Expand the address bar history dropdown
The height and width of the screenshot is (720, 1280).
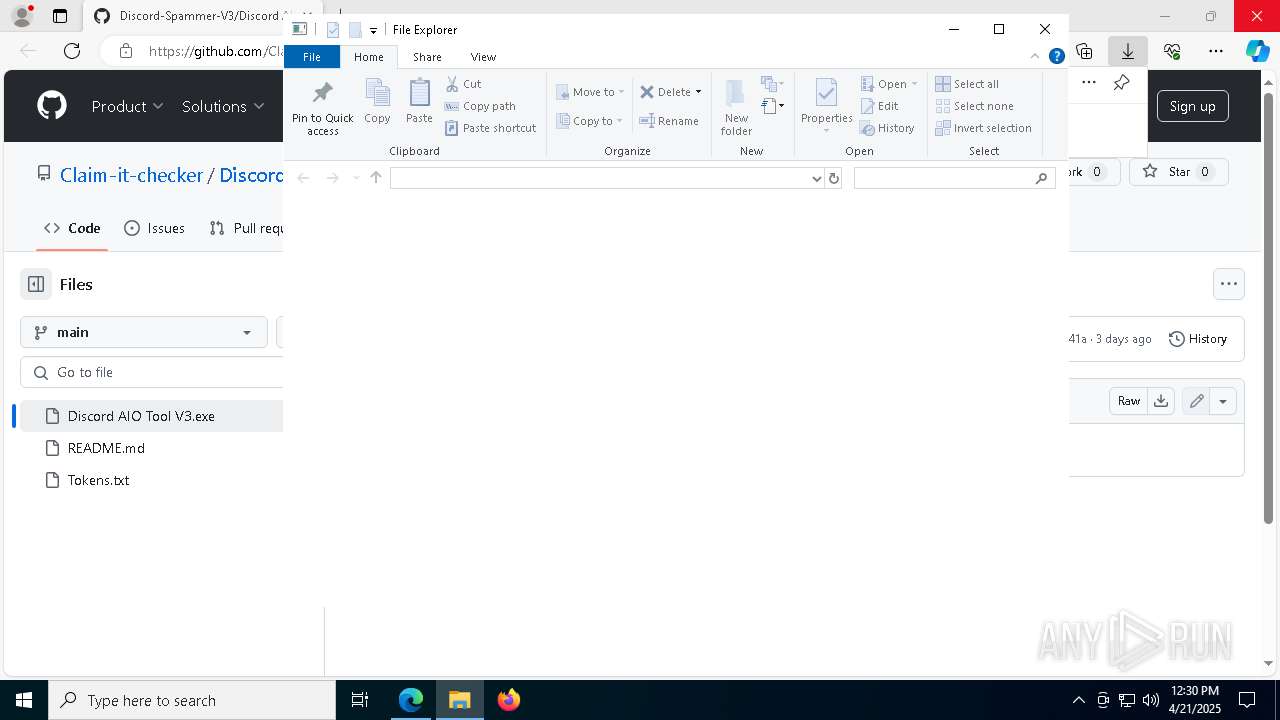818,178
